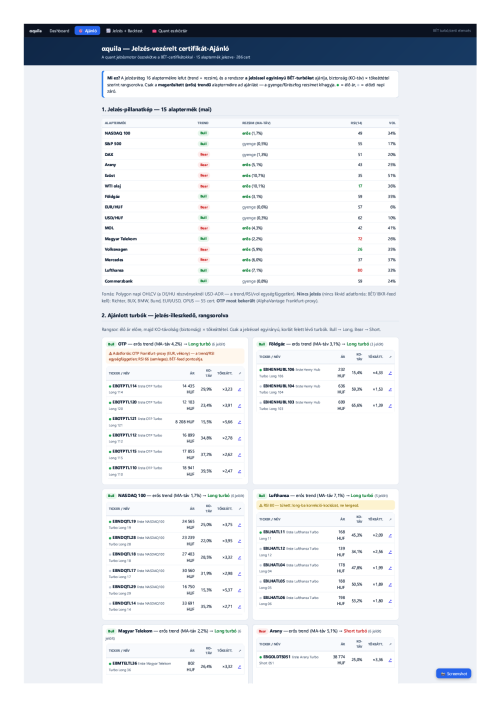
Task: Click the EBOTPTL120 ticker name
Action: pyautogui.click(x=124, y=402)
